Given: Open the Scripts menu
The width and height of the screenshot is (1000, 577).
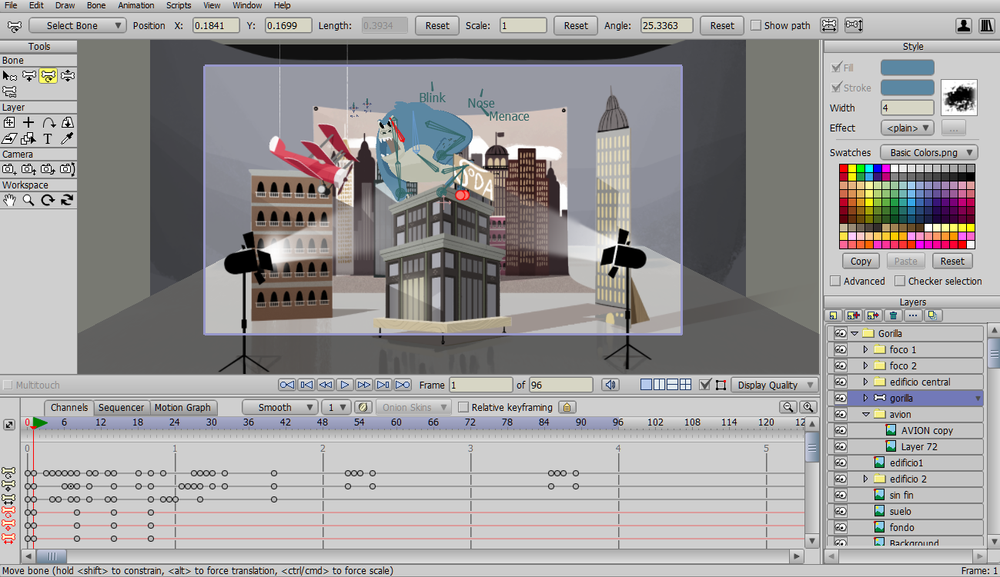Looking at the screenshot, I should (179, 5).
